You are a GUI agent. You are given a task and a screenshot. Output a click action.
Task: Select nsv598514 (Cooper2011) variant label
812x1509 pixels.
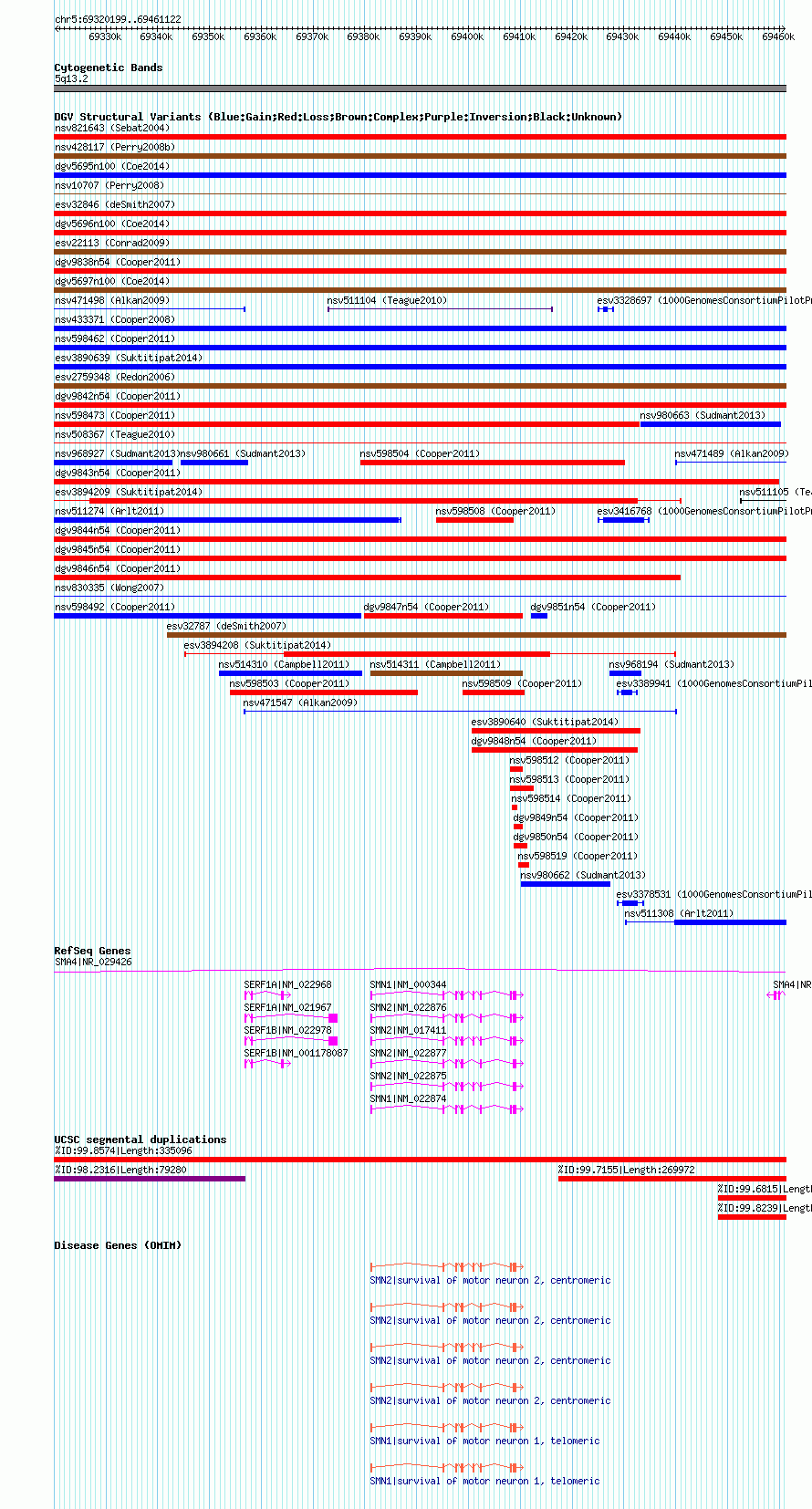click(571, 798)
